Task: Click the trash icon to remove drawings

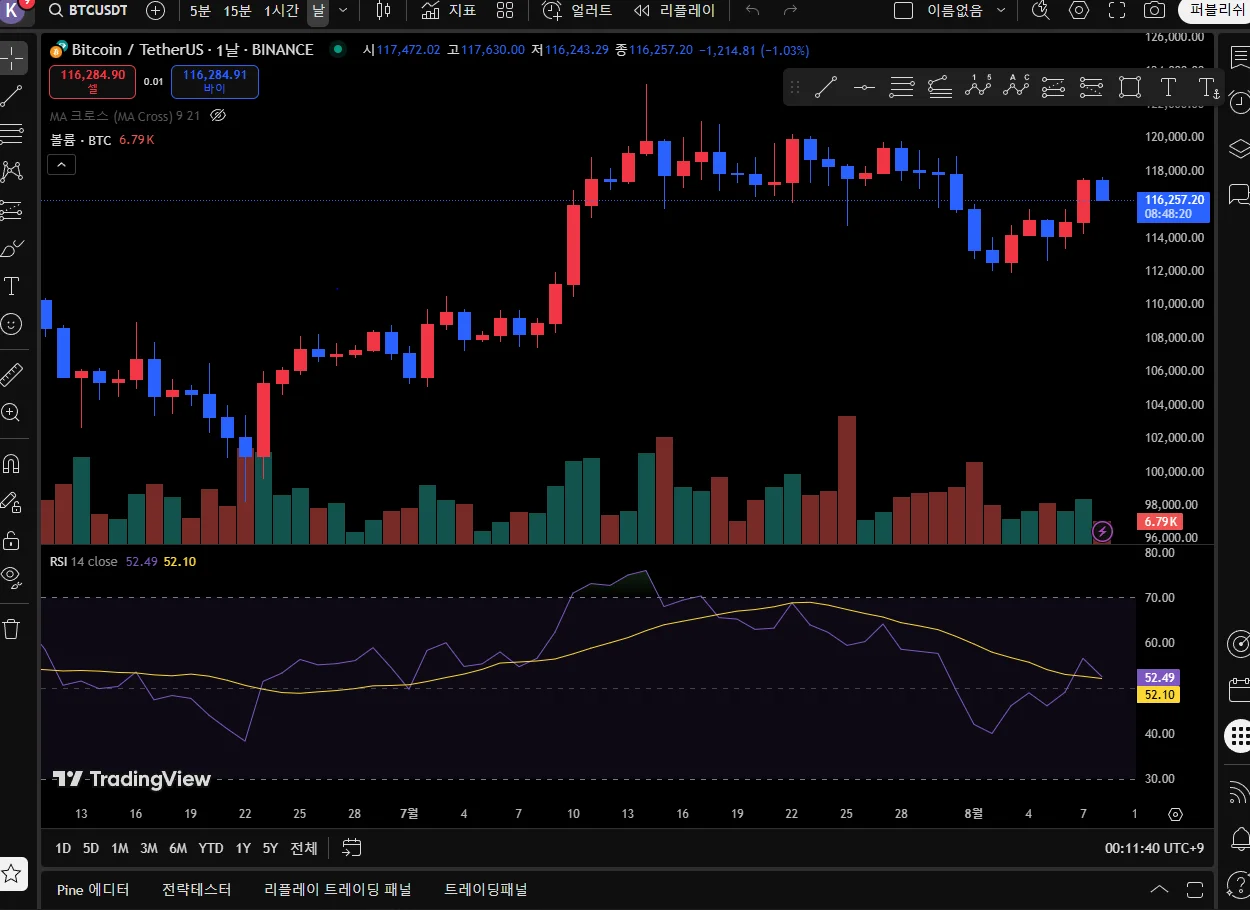Action: [x=12, y=629]
